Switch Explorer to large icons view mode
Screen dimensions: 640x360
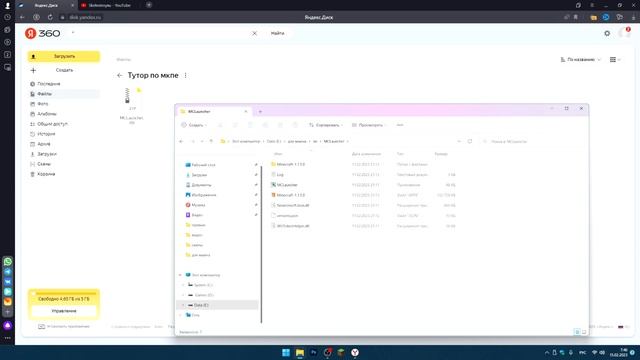click(584, 332)
